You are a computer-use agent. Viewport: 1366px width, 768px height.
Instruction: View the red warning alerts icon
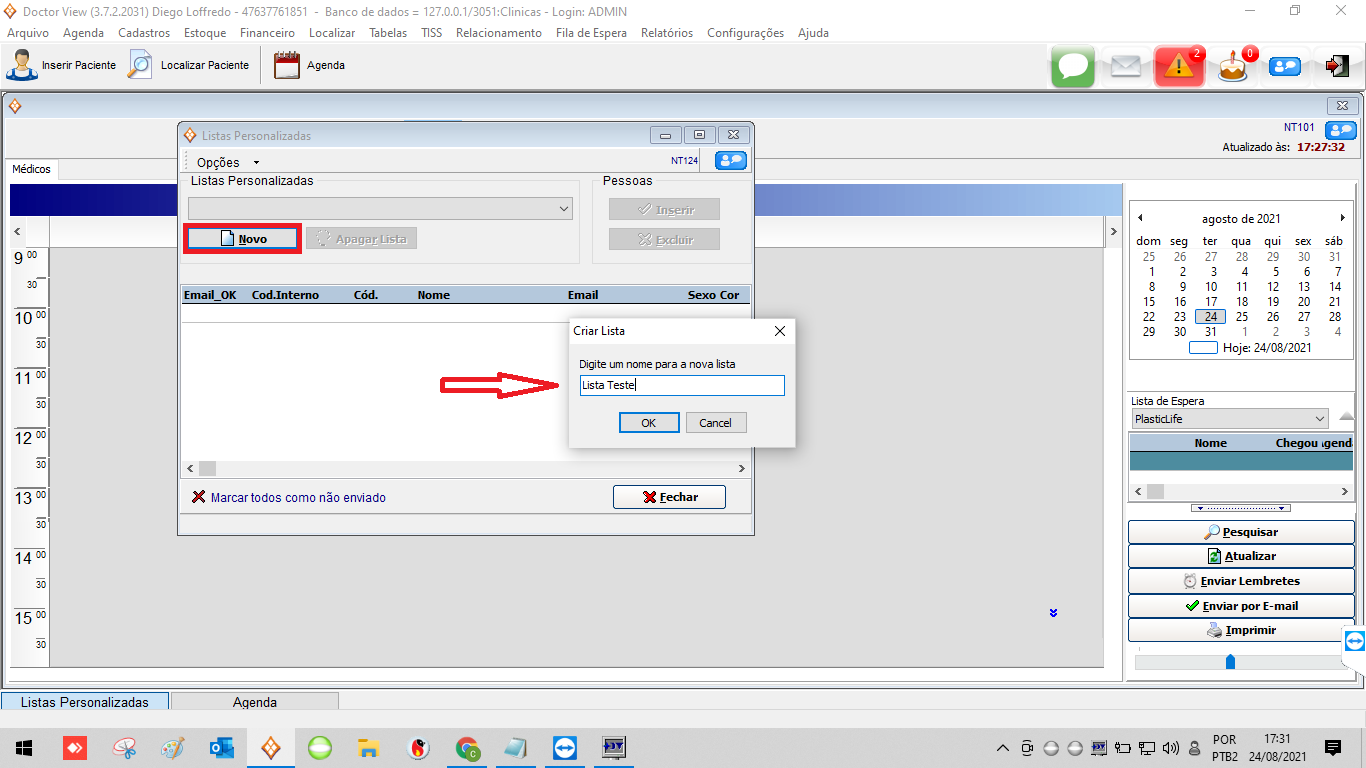(x=1179, y=66)
